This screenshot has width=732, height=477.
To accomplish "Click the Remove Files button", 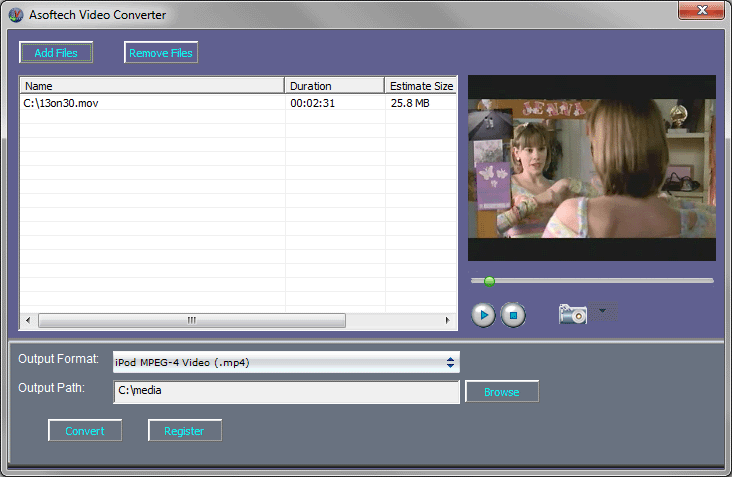I will 161,53.
